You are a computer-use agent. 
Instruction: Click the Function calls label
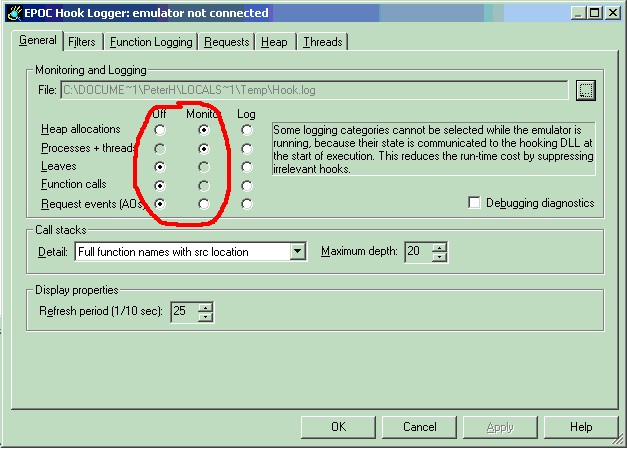[x=74, y=184]
